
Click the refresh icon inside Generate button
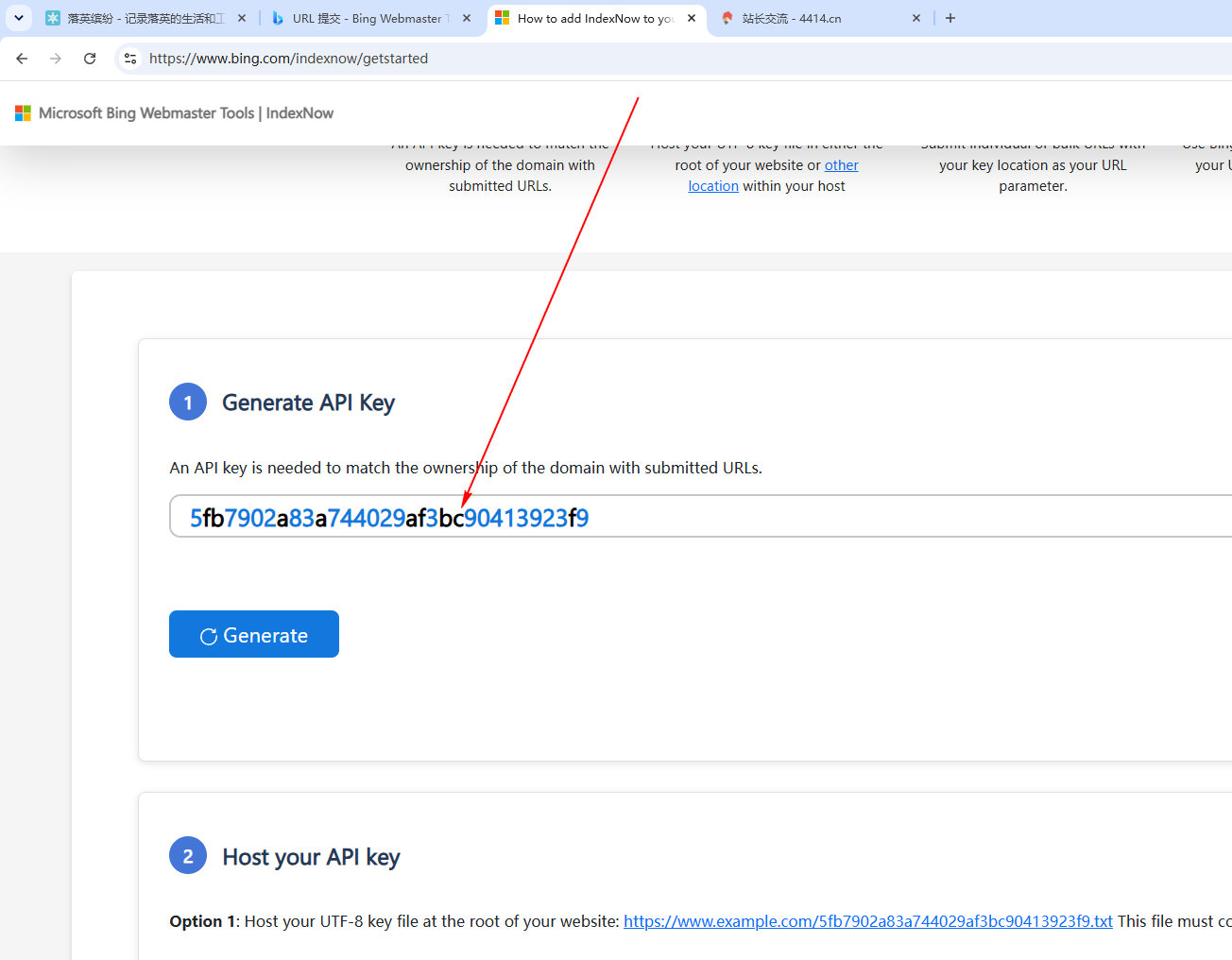pos(209,637)
